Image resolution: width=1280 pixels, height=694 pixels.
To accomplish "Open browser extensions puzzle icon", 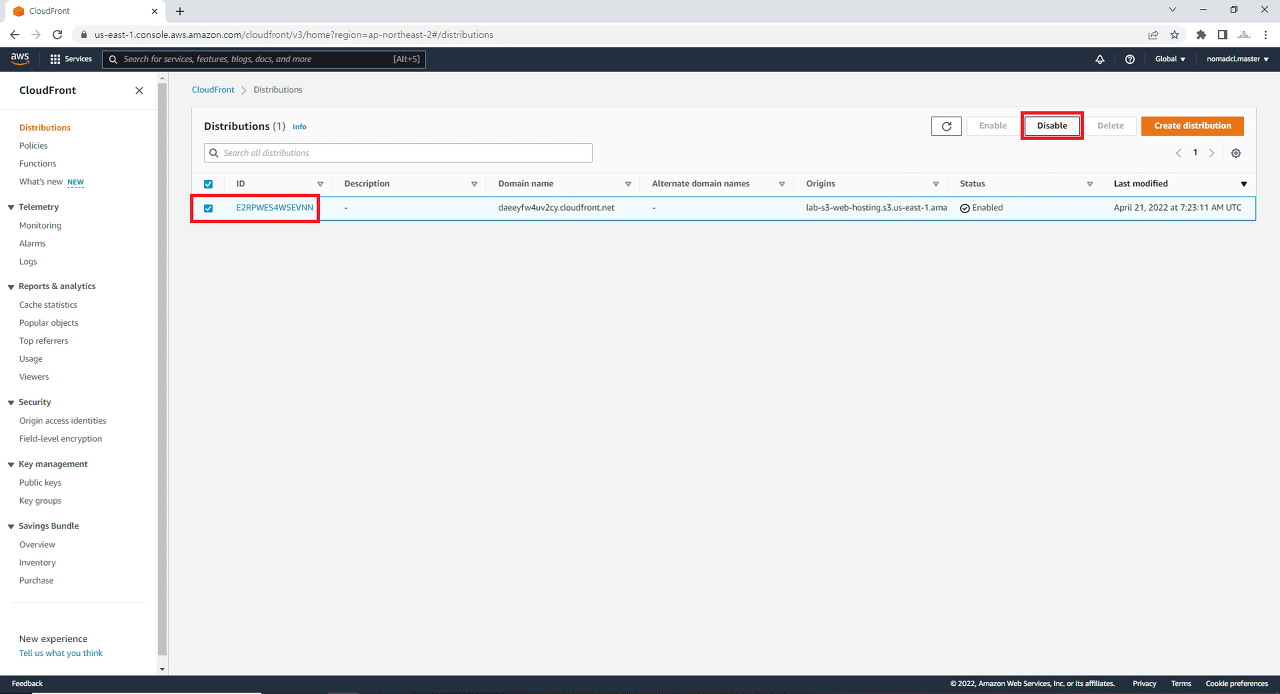I will pyautogui.click(x=1201, y=34).
